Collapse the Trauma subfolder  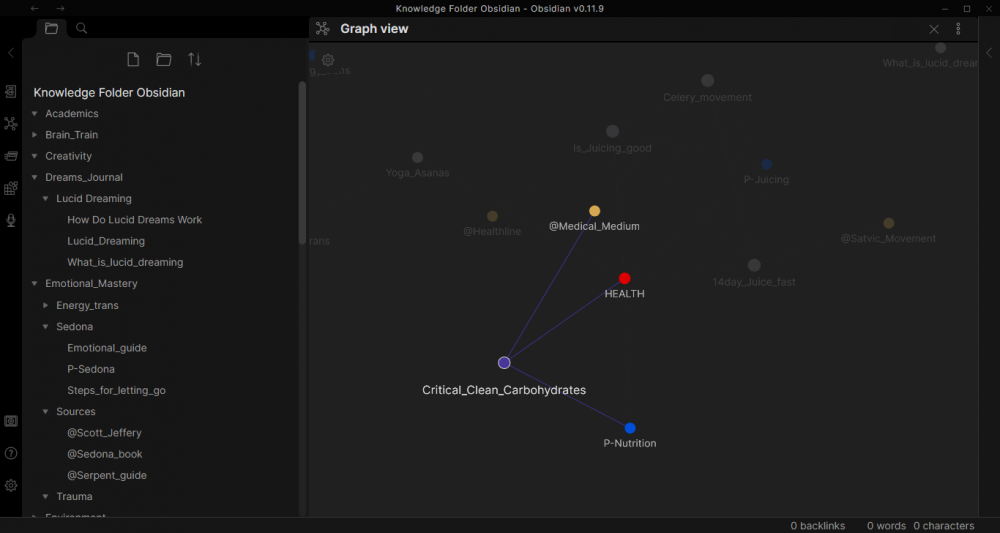[x=45, y=497]
